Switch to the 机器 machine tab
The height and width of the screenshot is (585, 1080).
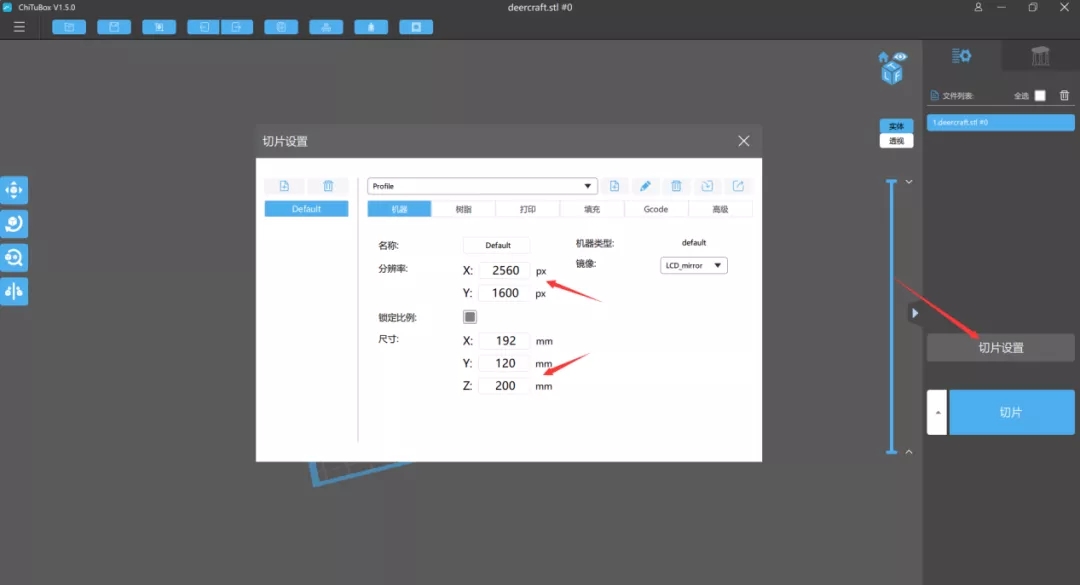pos(399,209)
